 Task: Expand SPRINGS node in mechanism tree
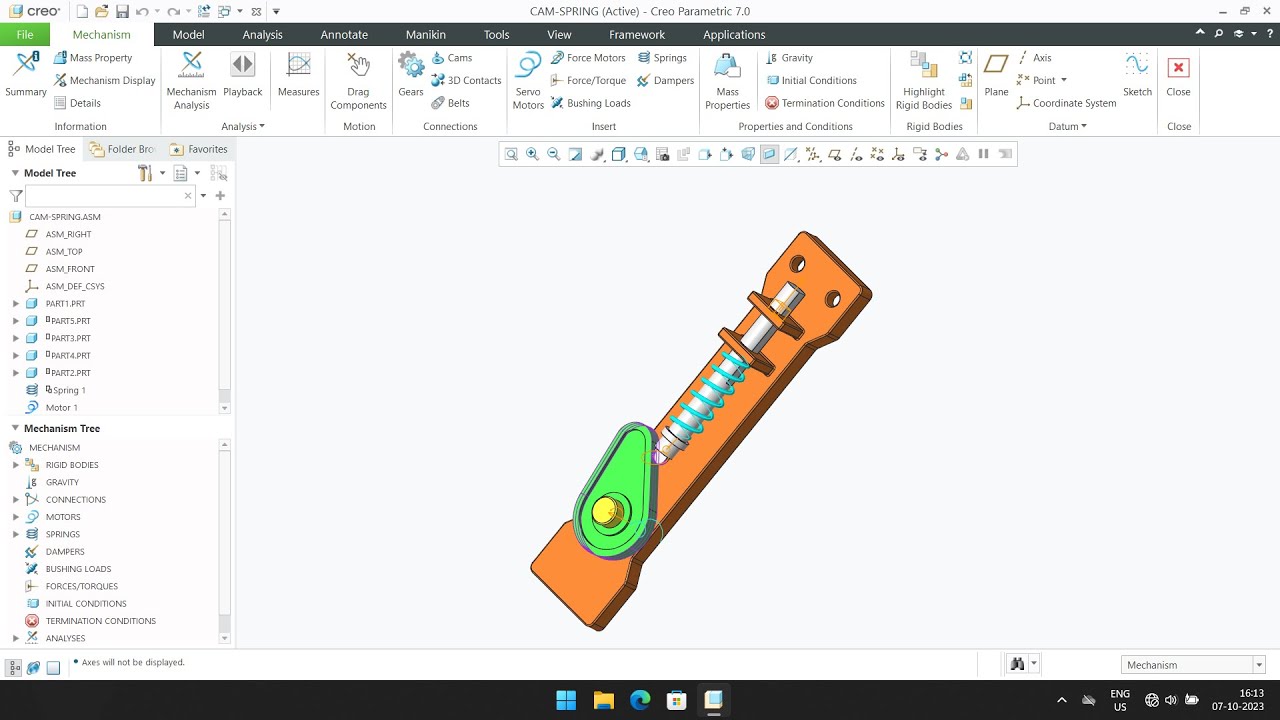[x=16, y=534]
